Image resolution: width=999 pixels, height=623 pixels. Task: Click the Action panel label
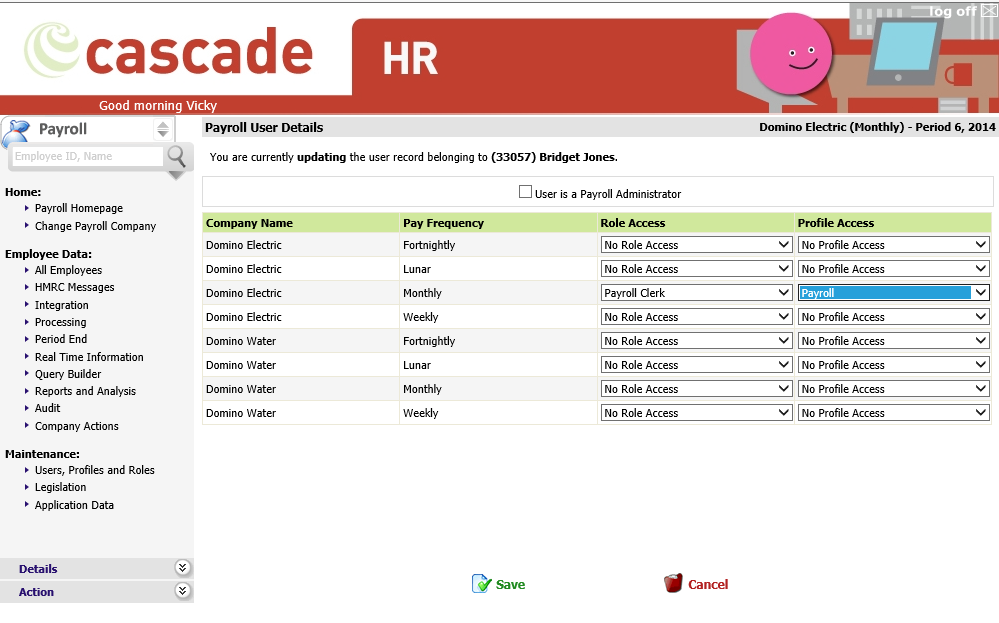point(36,592)
